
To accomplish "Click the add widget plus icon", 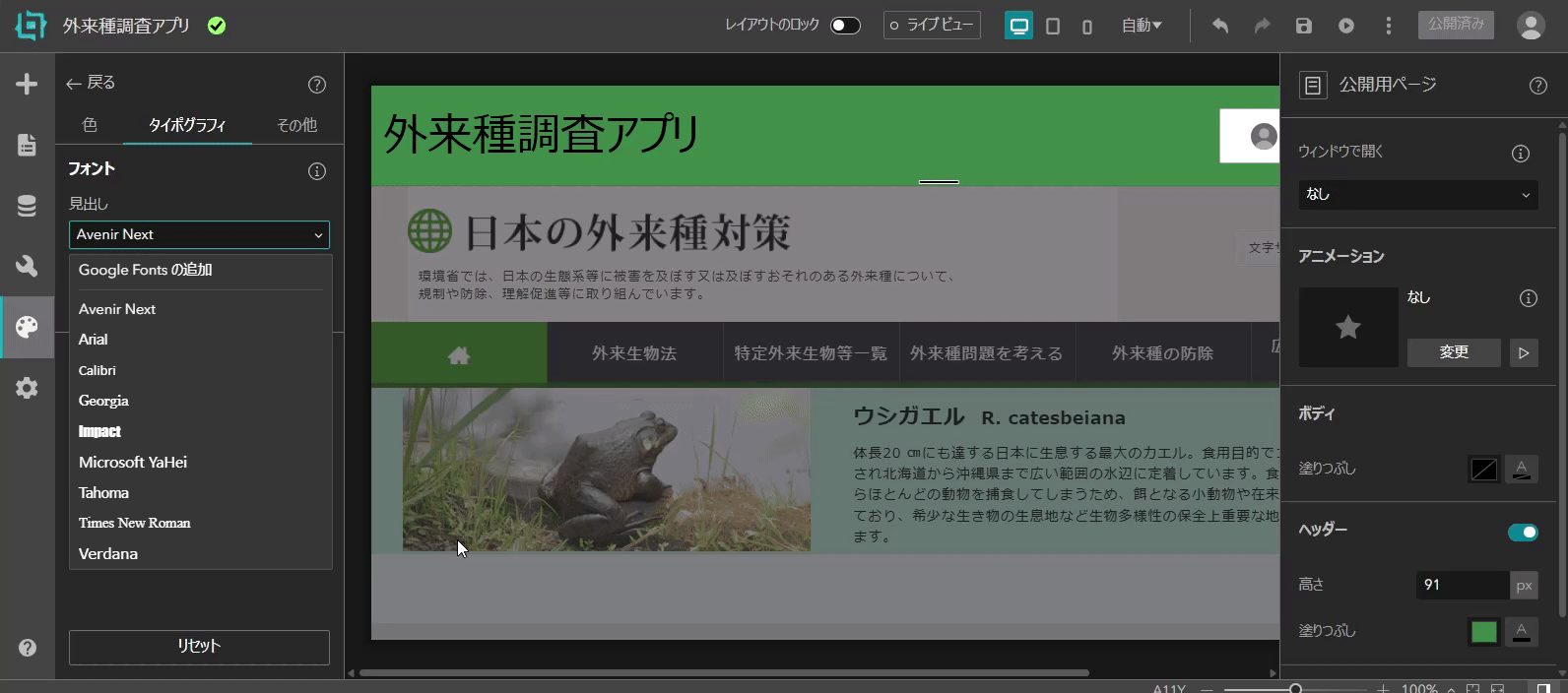I will [27, 84].
